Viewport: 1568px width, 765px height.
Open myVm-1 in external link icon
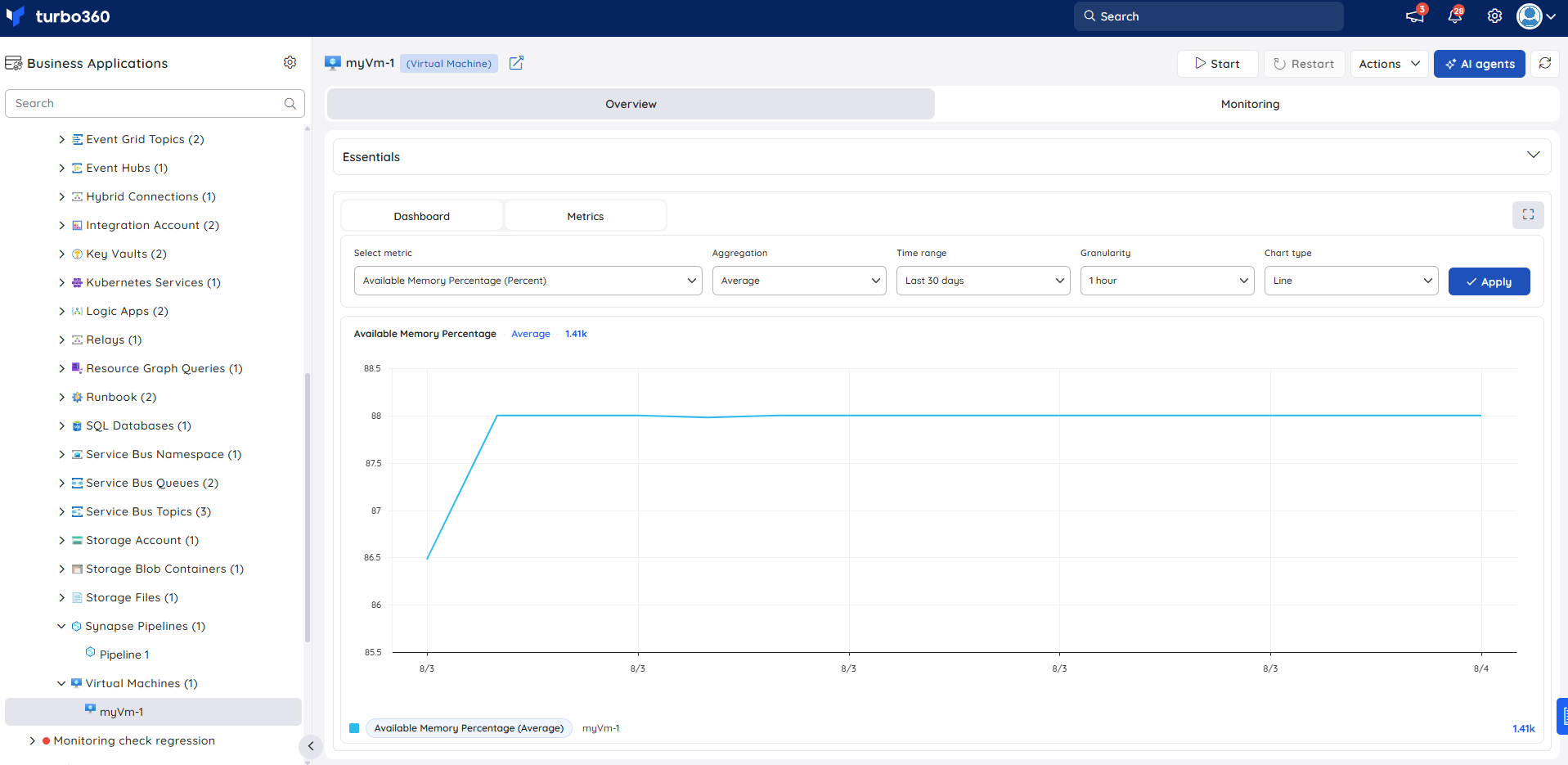point(516,63)
